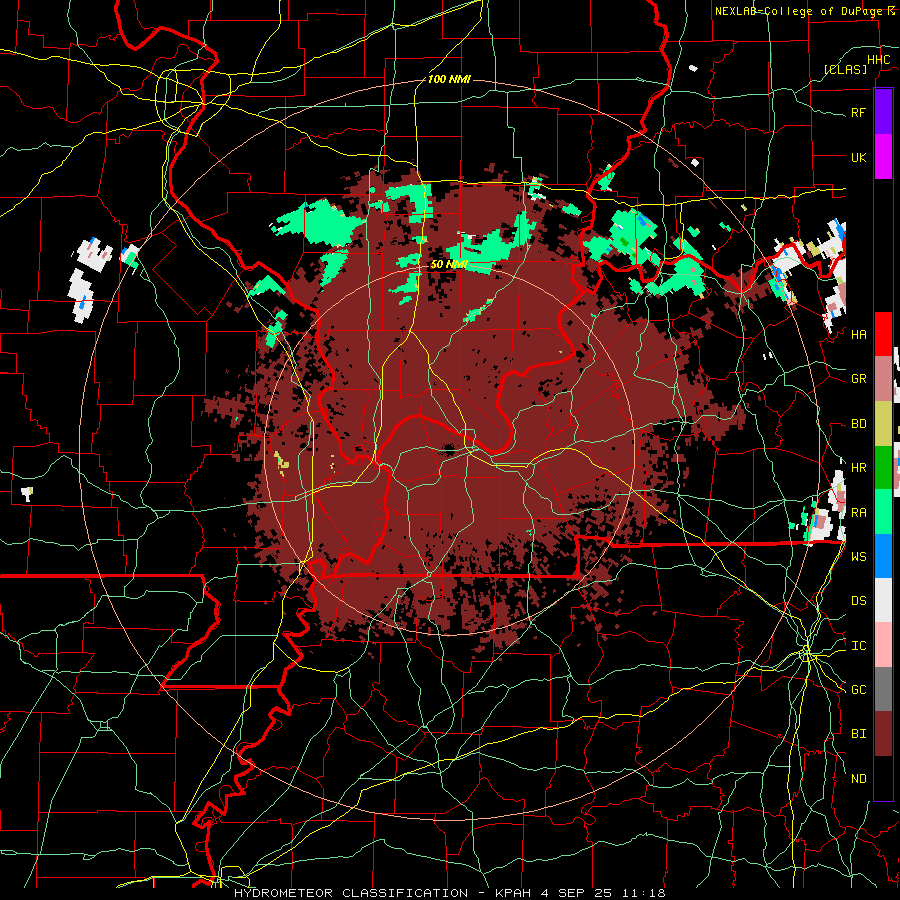Image resolution: width=900 pixels, height=900 pixels.
Task: Click the BD legend label
Action: [858, 424]
